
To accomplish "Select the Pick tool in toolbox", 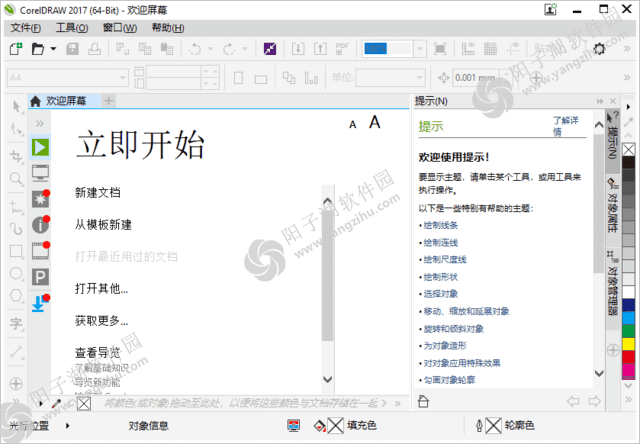I will coord(16,107).
